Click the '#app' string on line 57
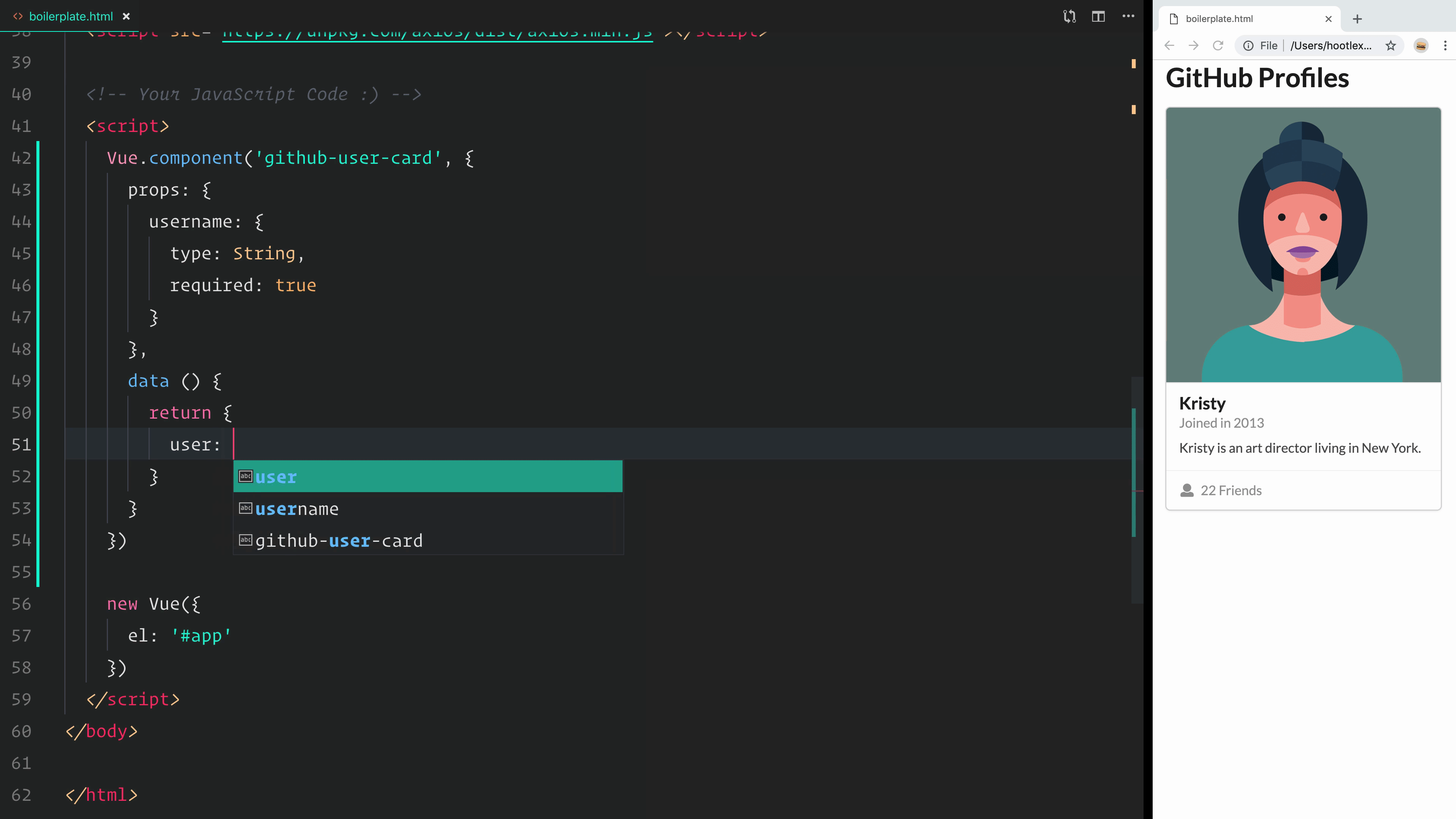 pos(201,635)
